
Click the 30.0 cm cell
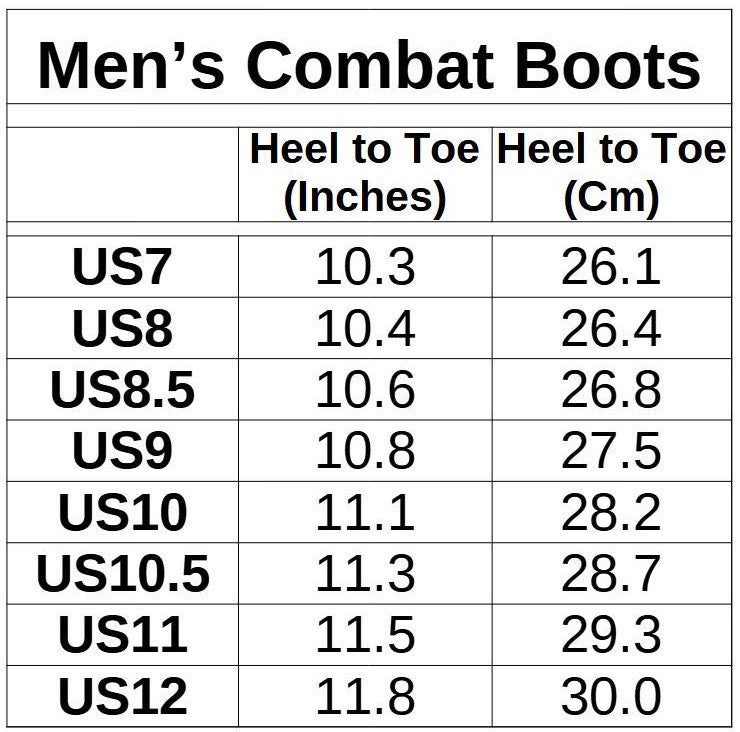611,696
